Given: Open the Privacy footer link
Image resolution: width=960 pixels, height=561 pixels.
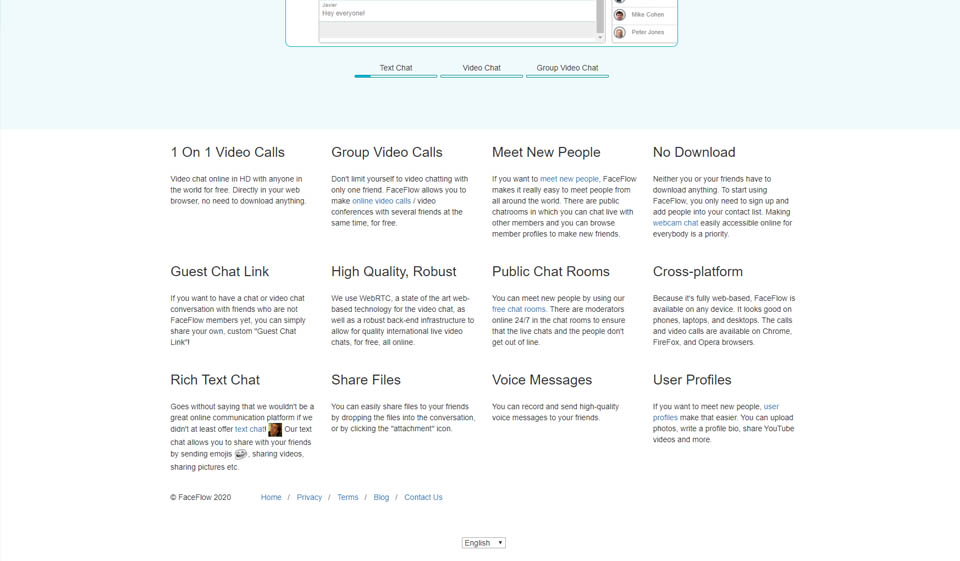Looking at the screenshot, I should (309, 497).
